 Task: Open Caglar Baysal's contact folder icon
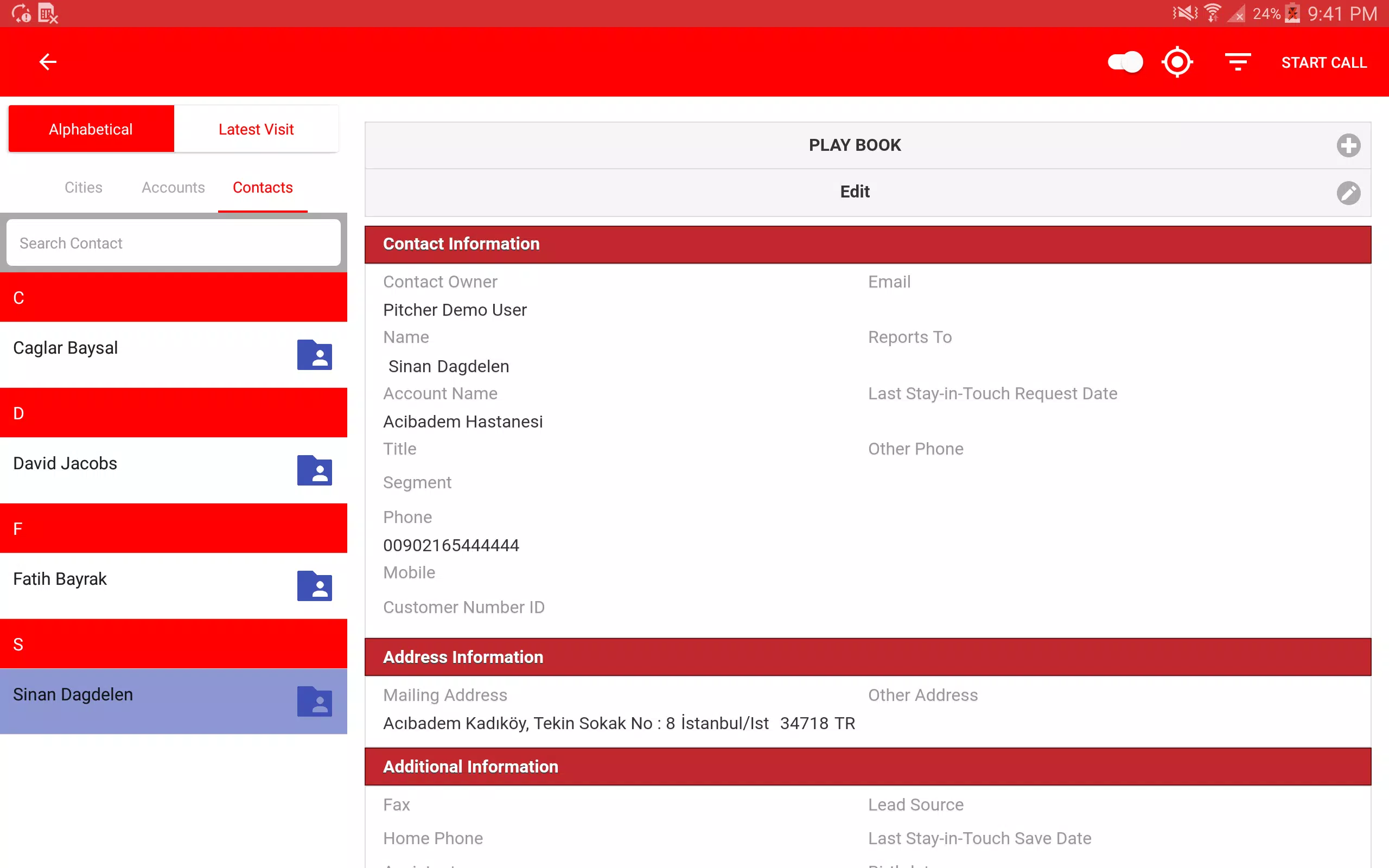[x=315, y=355]
